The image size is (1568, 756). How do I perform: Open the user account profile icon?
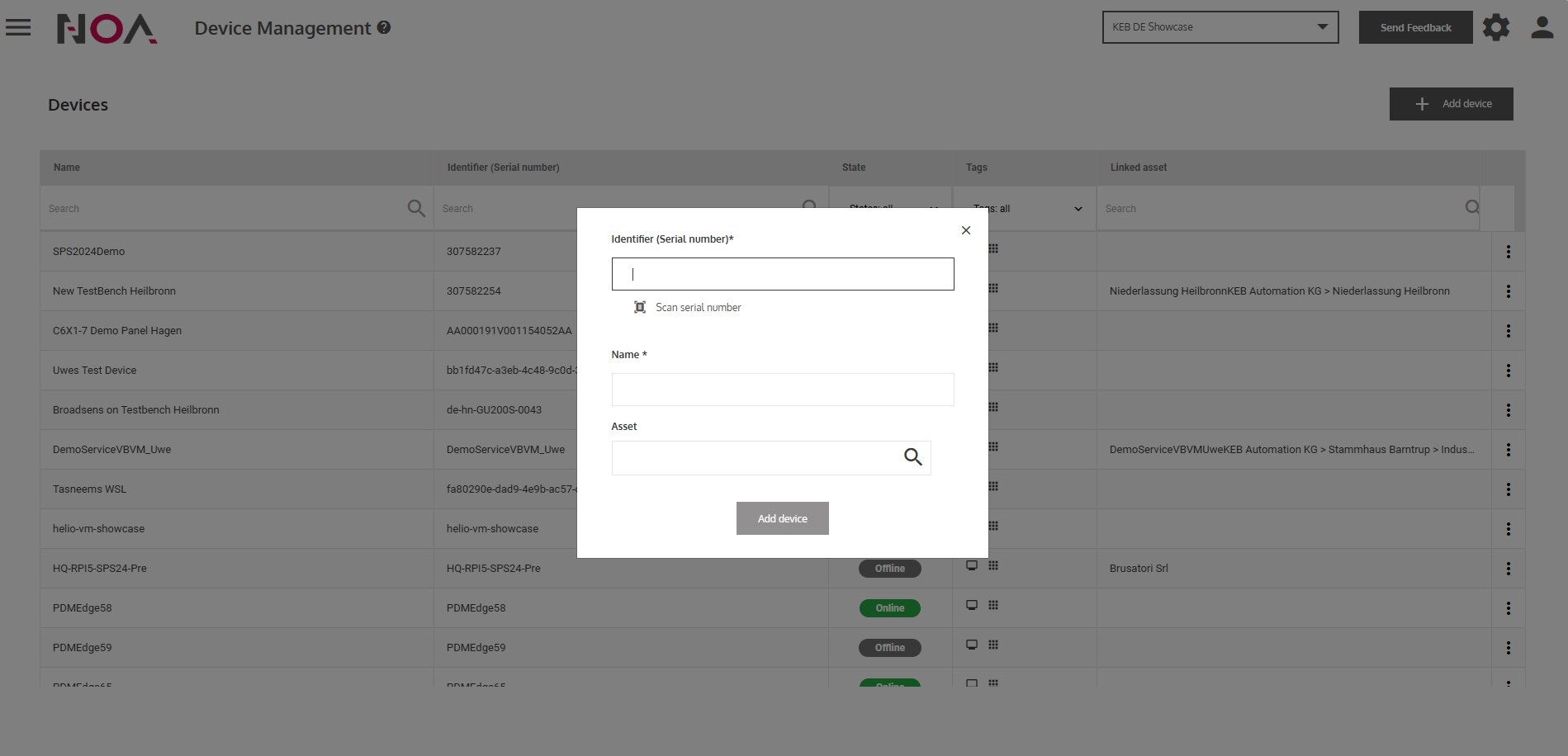coord(1542,27)
